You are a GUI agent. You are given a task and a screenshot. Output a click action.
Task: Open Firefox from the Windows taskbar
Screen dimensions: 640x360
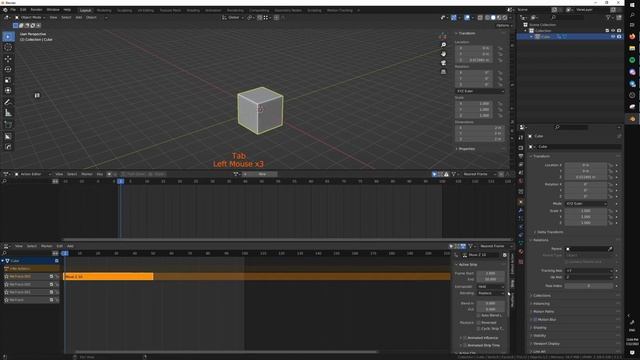[x=632, y=36]
